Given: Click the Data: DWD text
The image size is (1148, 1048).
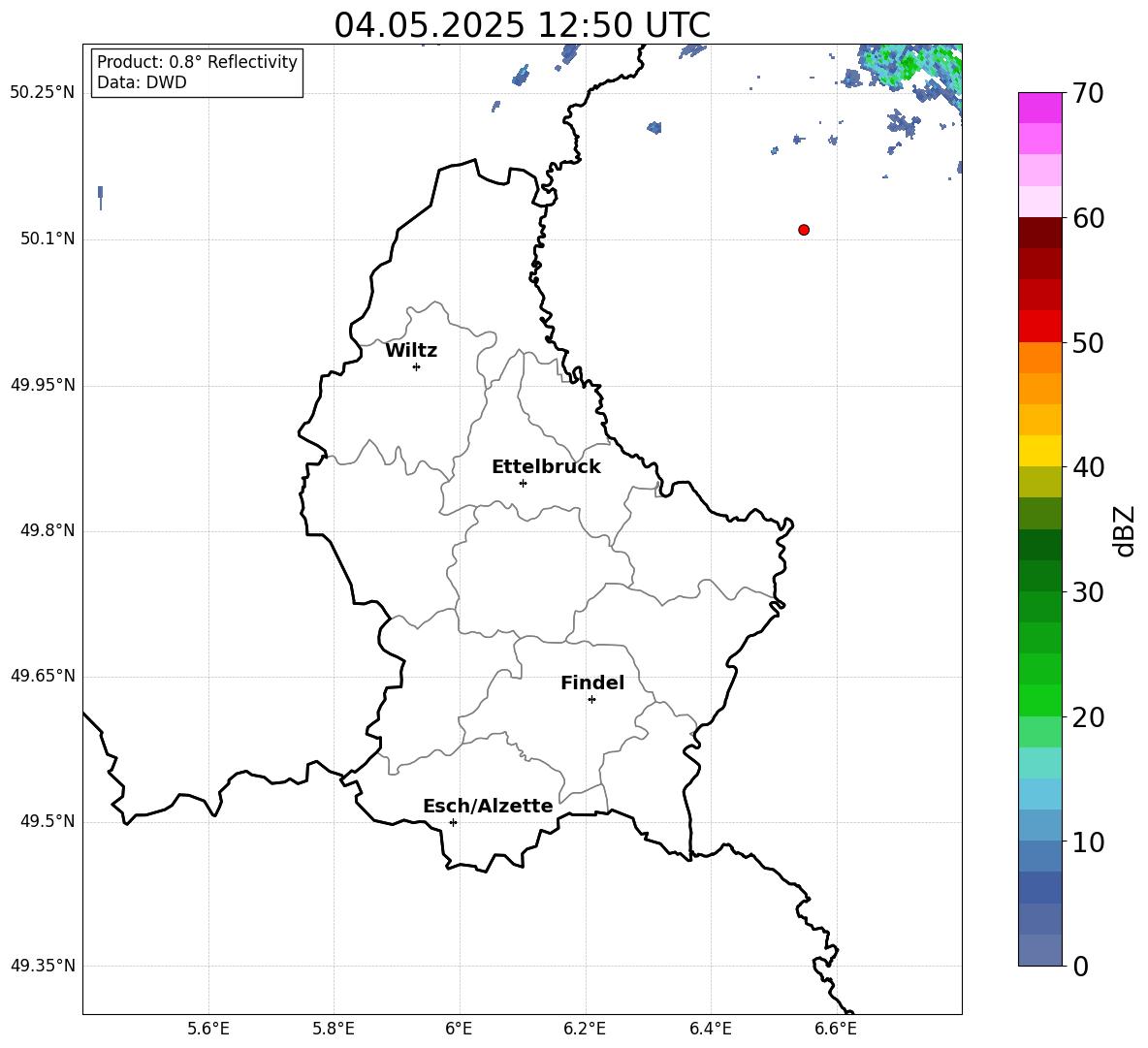Looking at the screenshot, I should pyautogui.click(x=142, y=82).
